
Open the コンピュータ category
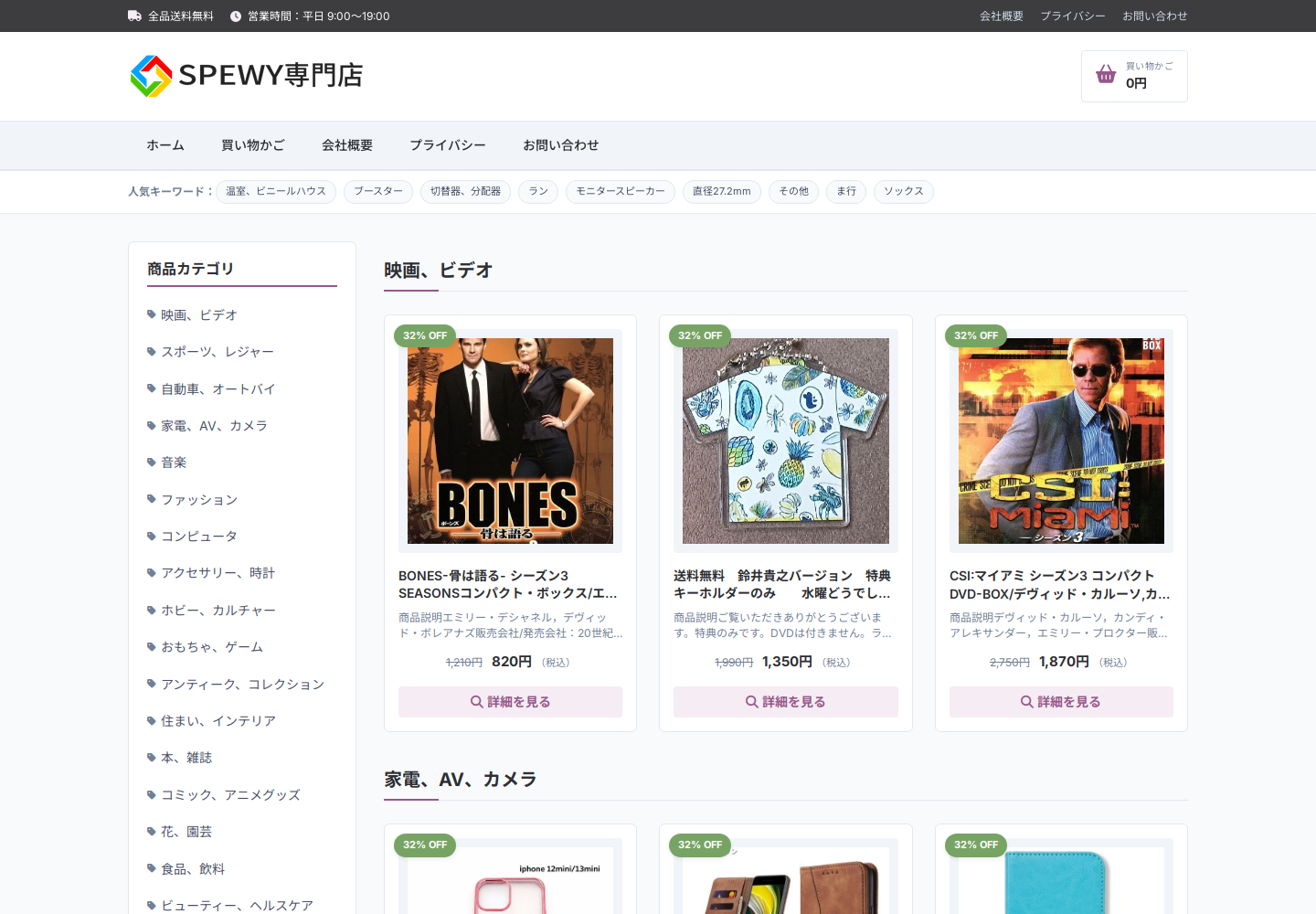[x=199, y=536]
